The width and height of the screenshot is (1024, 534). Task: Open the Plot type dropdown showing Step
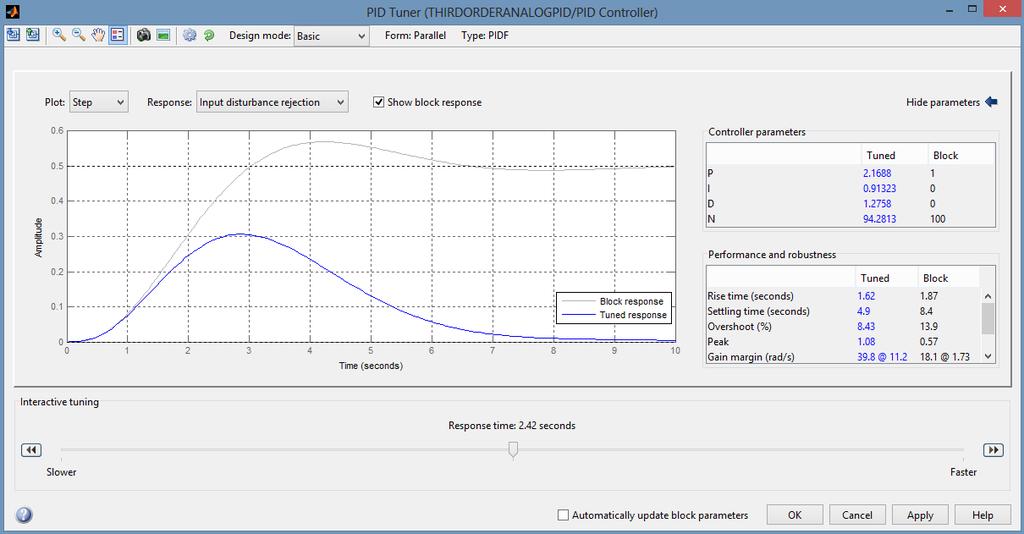pos(99,102)
